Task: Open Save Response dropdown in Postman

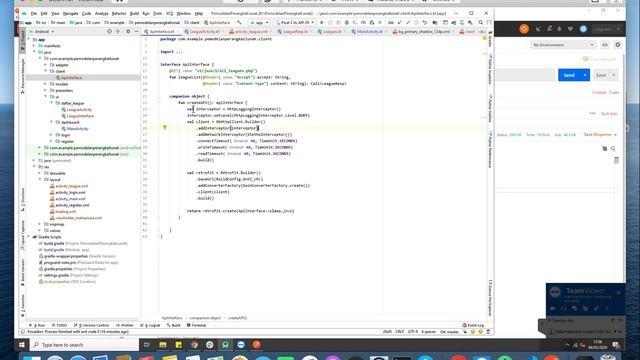Action: [600, 135]
